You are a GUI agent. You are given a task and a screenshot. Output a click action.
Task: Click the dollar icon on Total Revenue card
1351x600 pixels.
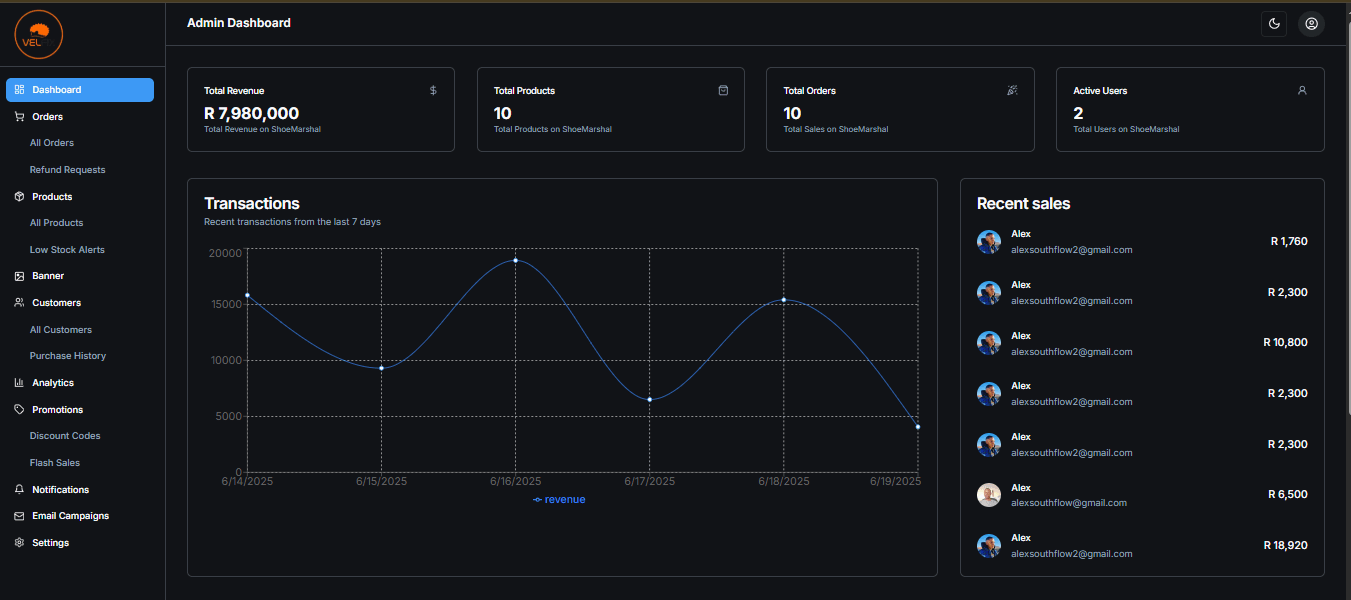click(432, 90)
